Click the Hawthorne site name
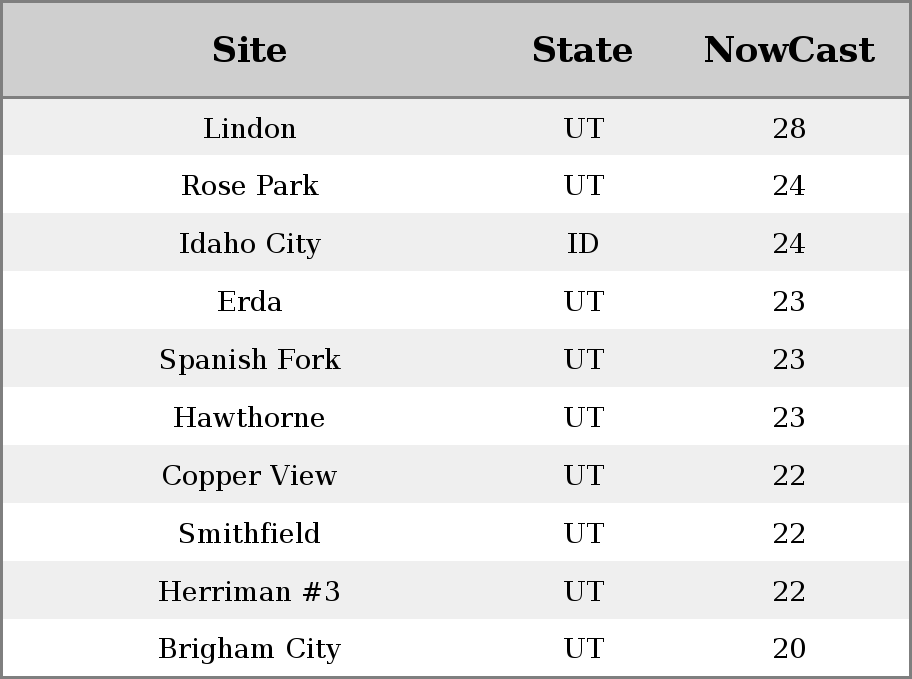 [x=249, y=418]
